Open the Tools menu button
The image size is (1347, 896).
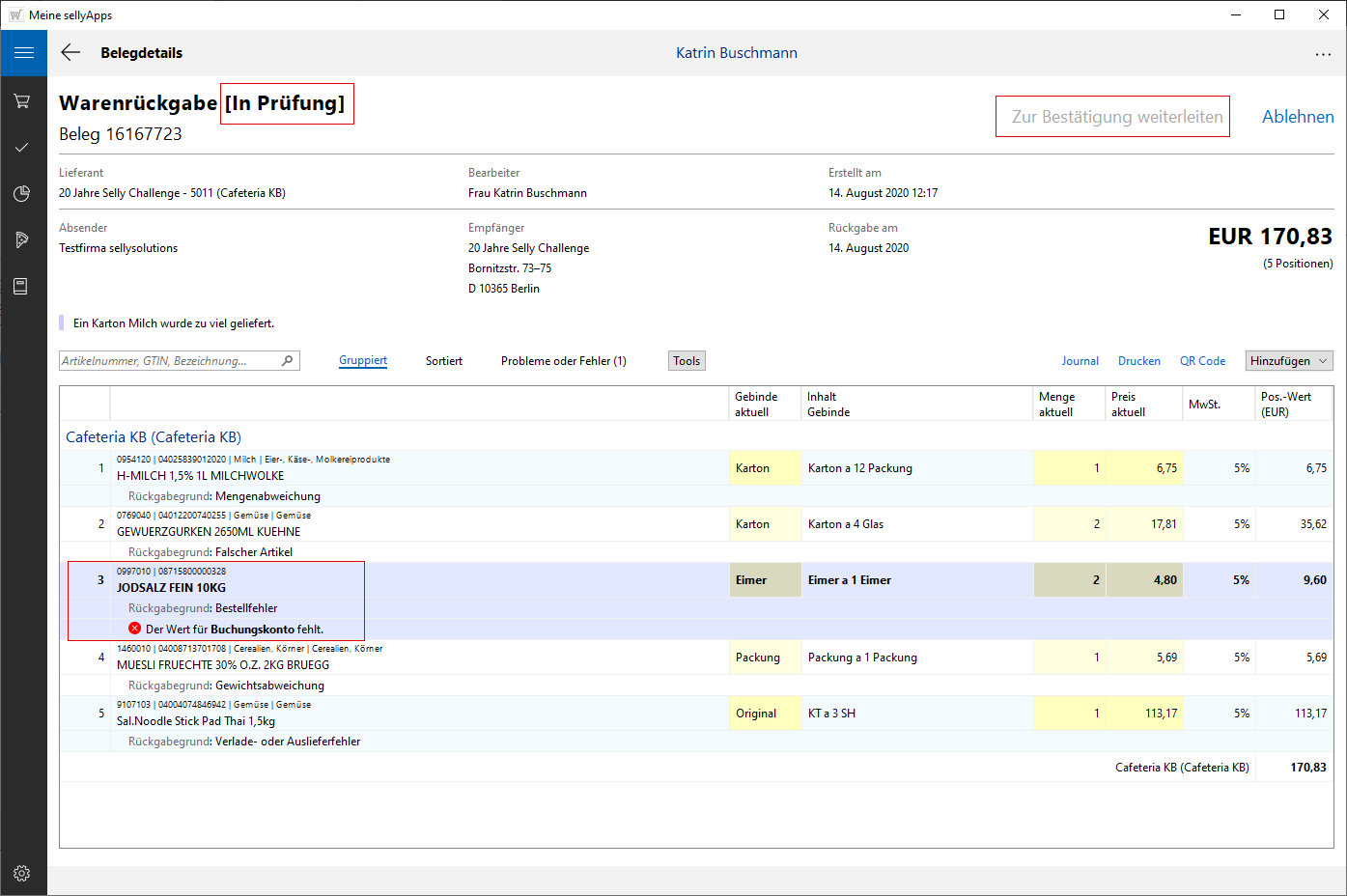pos(687,361)
